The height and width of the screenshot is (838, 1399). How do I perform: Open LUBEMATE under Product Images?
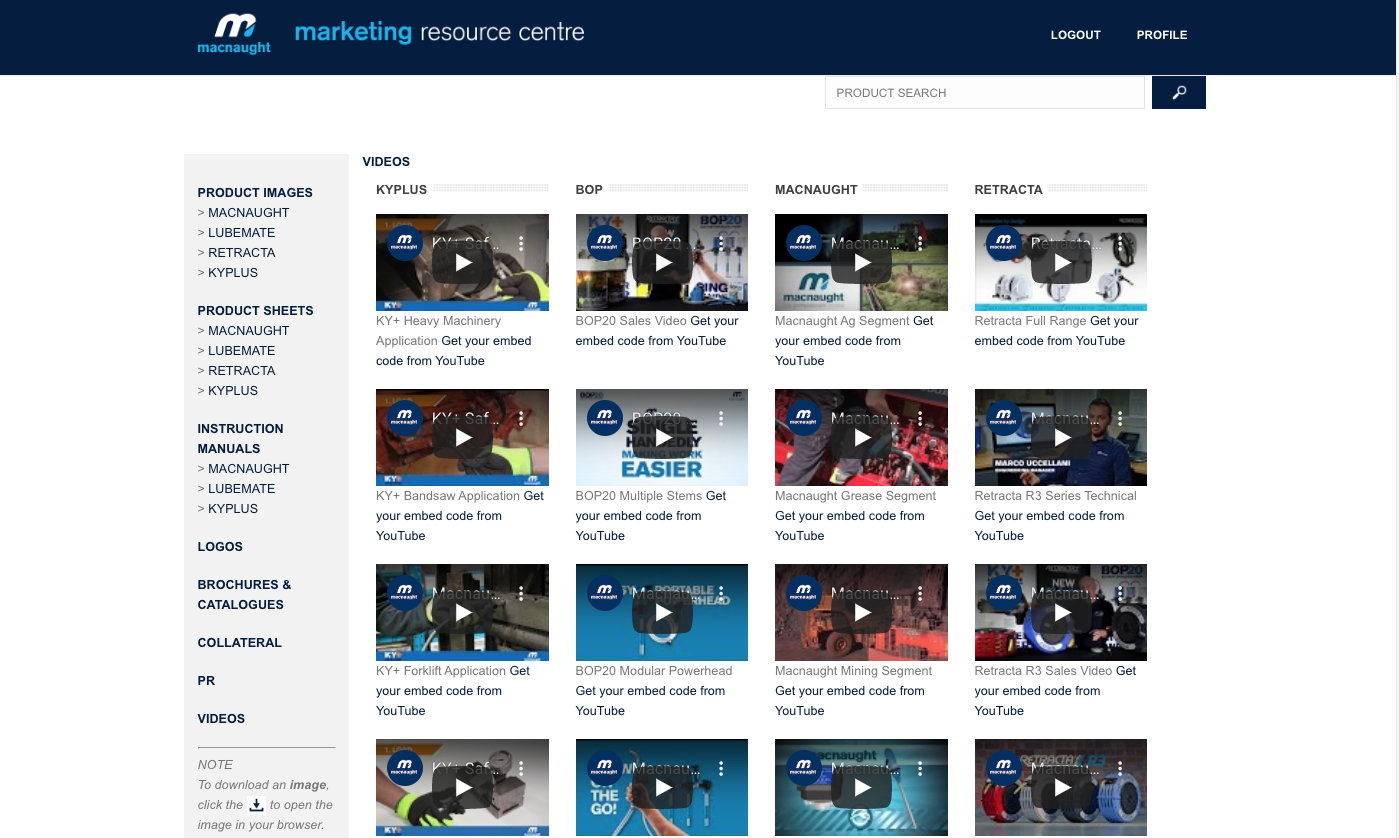[x=241, y=232]
